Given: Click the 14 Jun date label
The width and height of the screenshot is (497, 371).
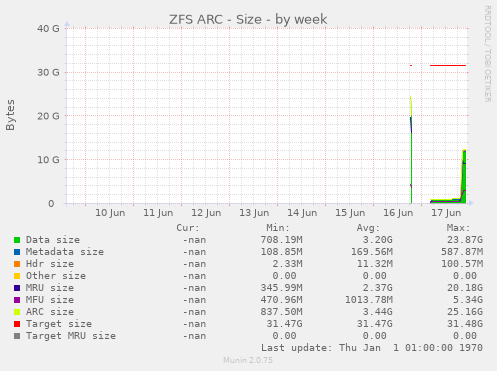Looking at the screenshot, I should tap(302, 213).
